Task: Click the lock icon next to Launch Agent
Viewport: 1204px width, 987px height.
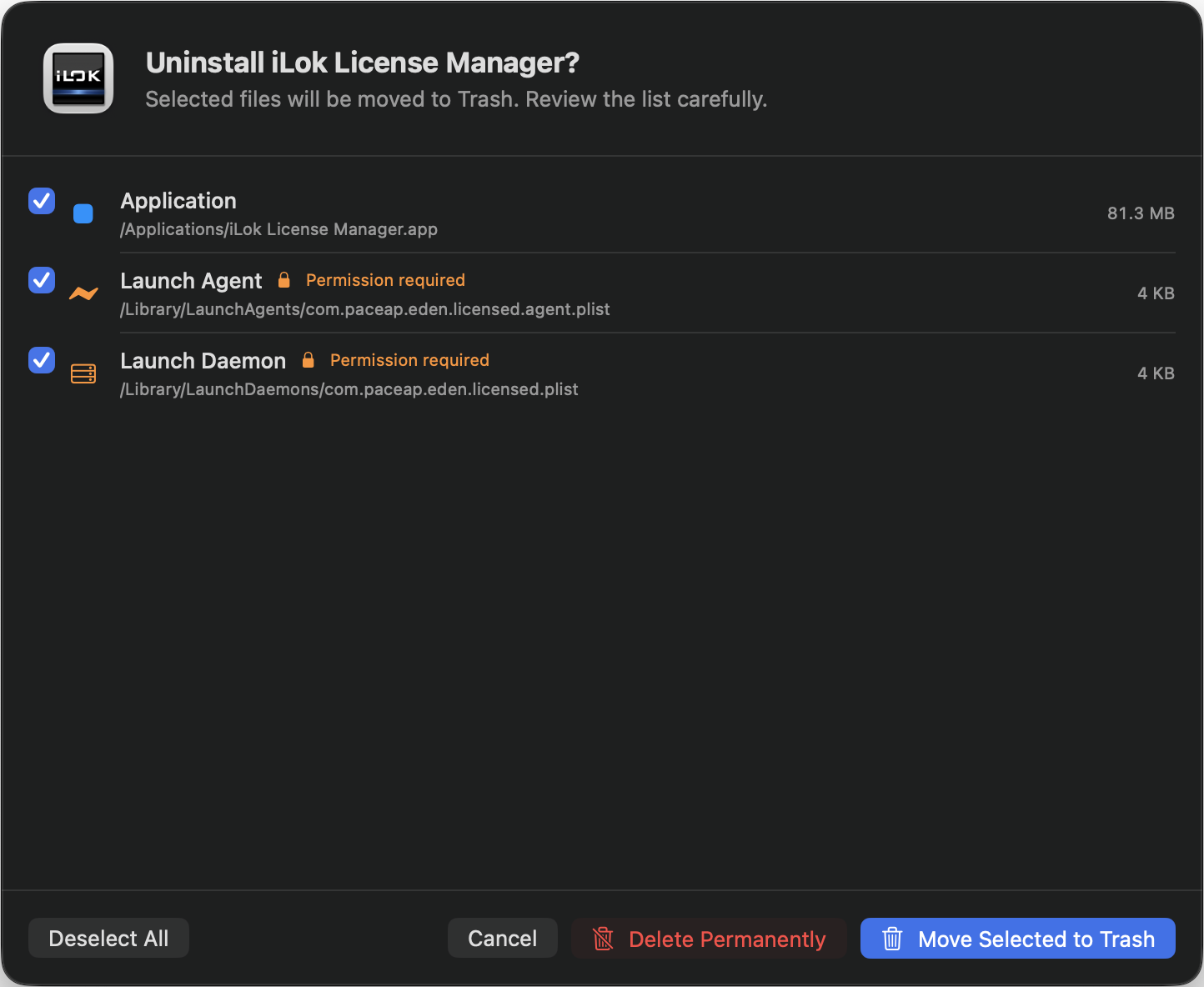Action: point(284,280)
